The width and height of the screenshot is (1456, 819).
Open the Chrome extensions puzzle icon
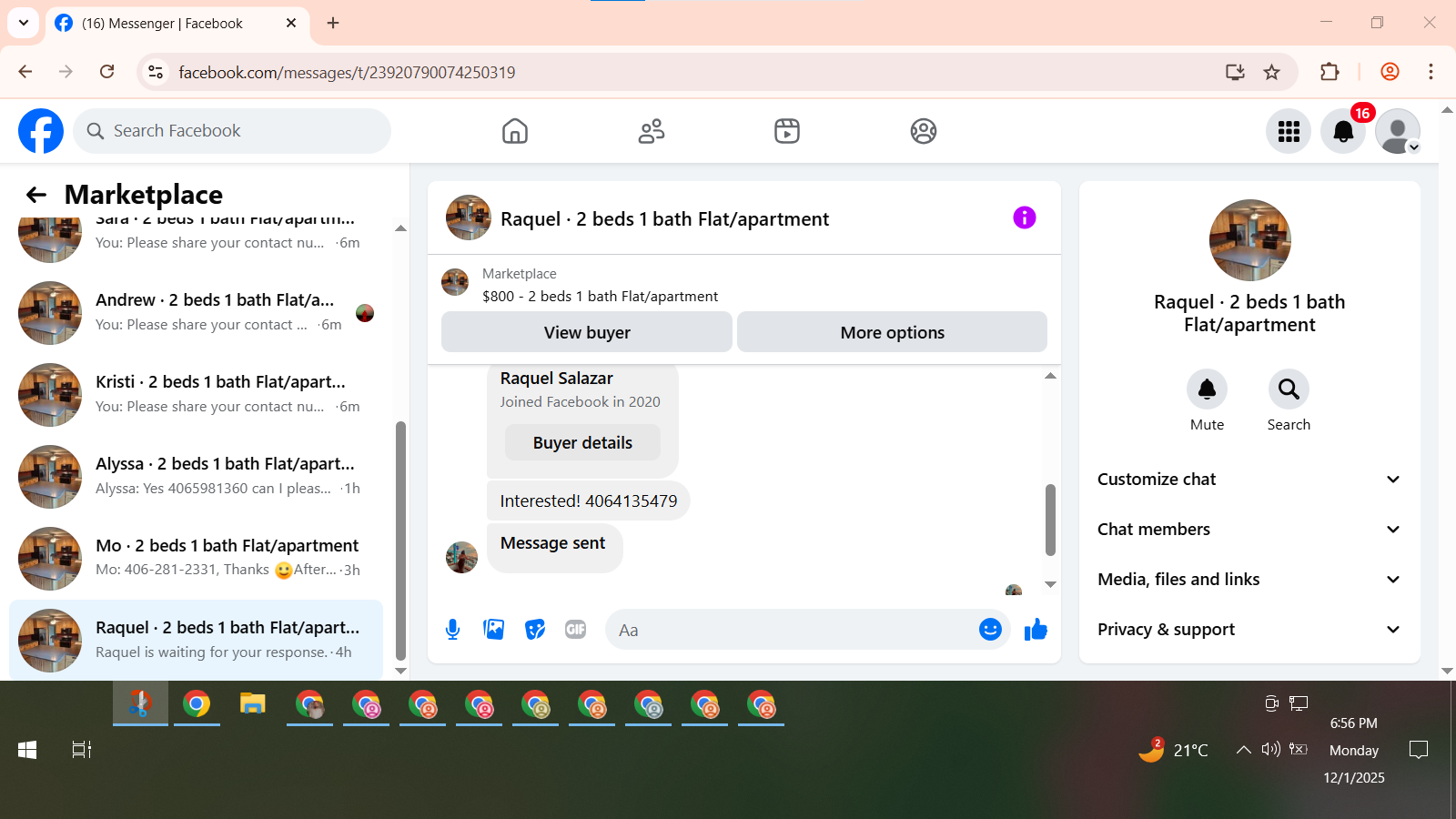click(x=1330, y=72)
